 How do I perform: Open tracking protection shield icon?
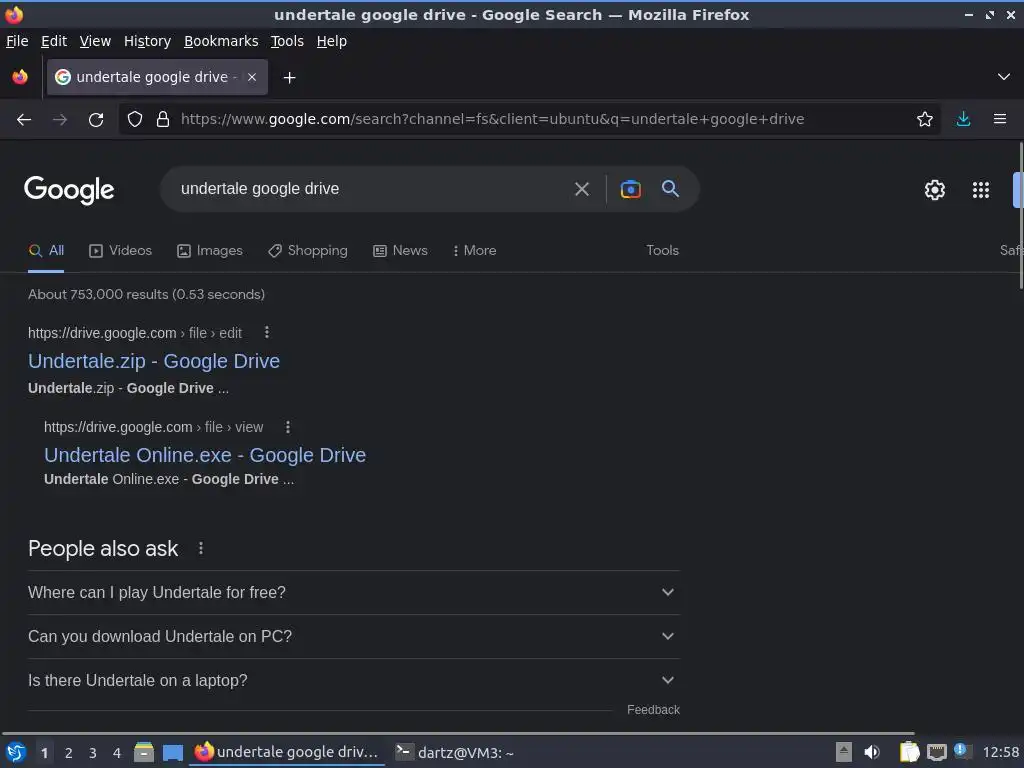click(x=135, y=120)
